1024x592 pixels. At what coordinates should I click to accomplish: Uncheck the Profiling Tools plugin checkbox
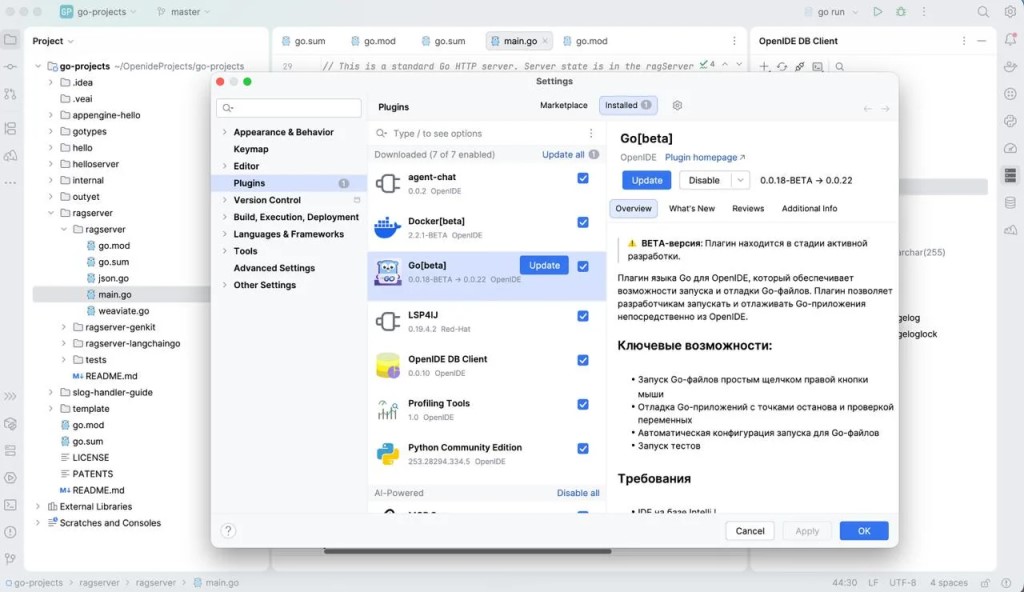(583, 404)
